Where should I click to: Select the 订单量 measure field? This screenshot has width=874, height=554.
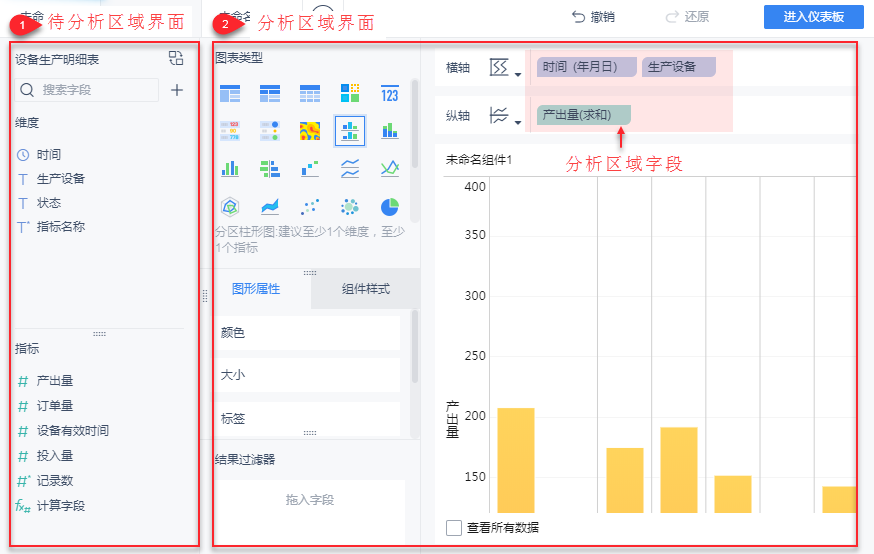(55, 406)
